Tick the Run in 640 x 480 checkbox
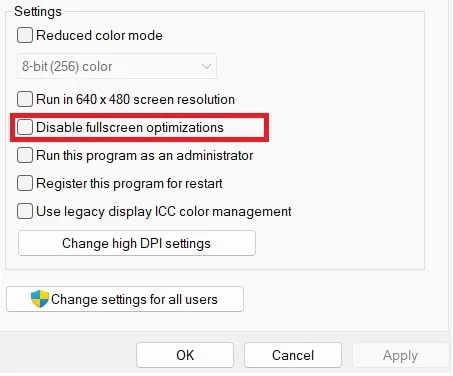The height and width of the screenshot is (376, 453). tap(25, 99)
